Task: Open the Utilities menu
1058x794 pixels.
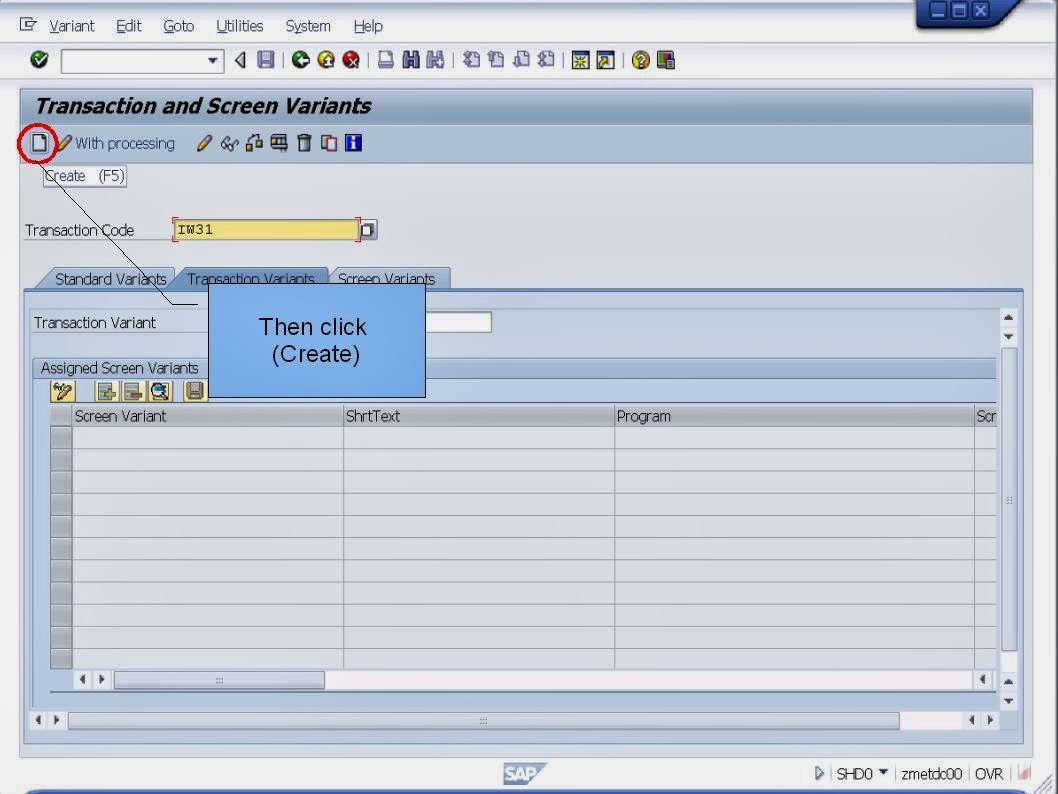Action: 239,25
